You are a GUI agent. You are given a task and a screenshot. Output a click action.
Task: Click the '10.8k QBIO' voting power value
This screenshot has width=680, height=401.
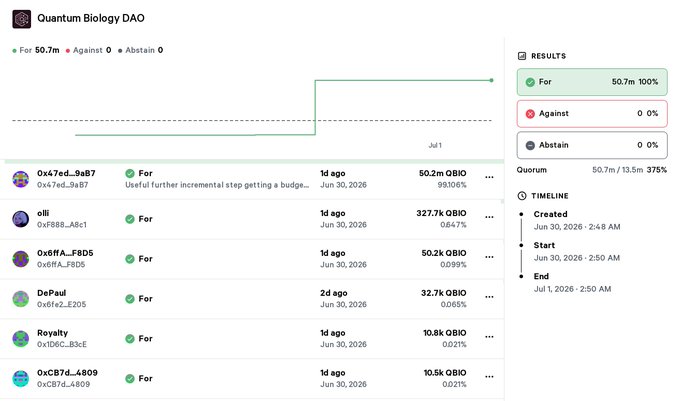[445, 333]
